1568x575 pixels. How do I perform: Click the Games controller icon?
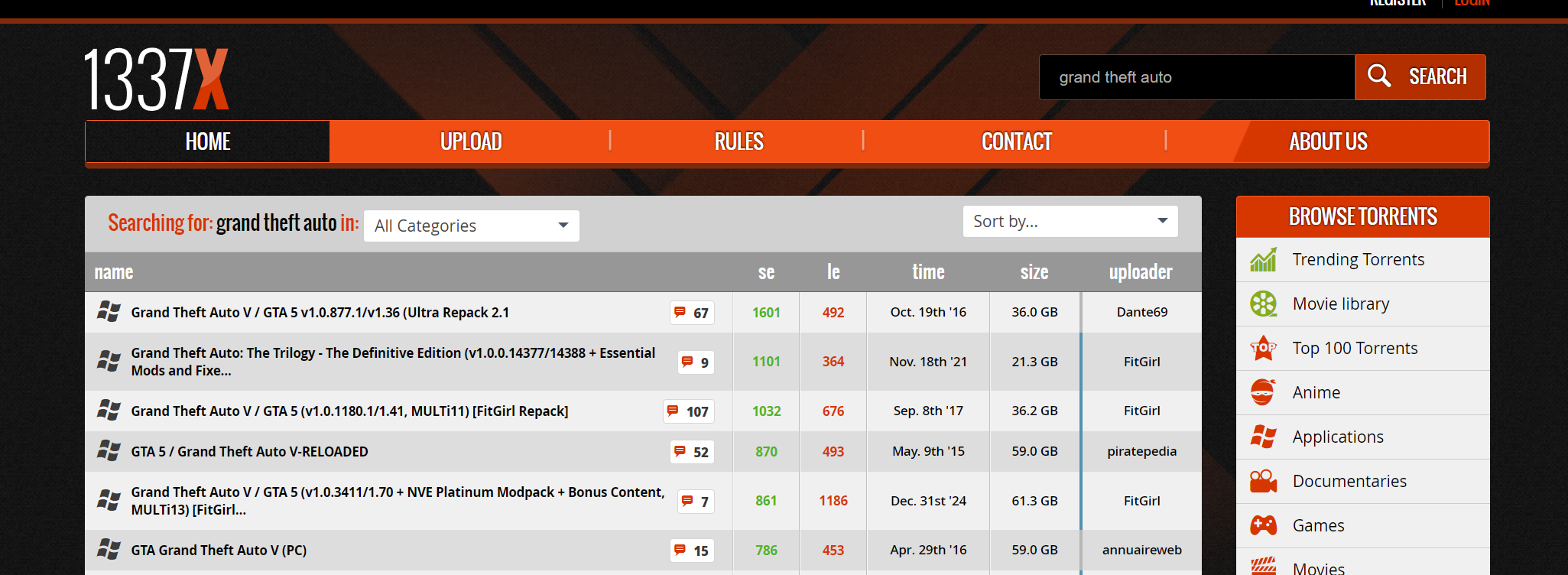coord(1263,526)
